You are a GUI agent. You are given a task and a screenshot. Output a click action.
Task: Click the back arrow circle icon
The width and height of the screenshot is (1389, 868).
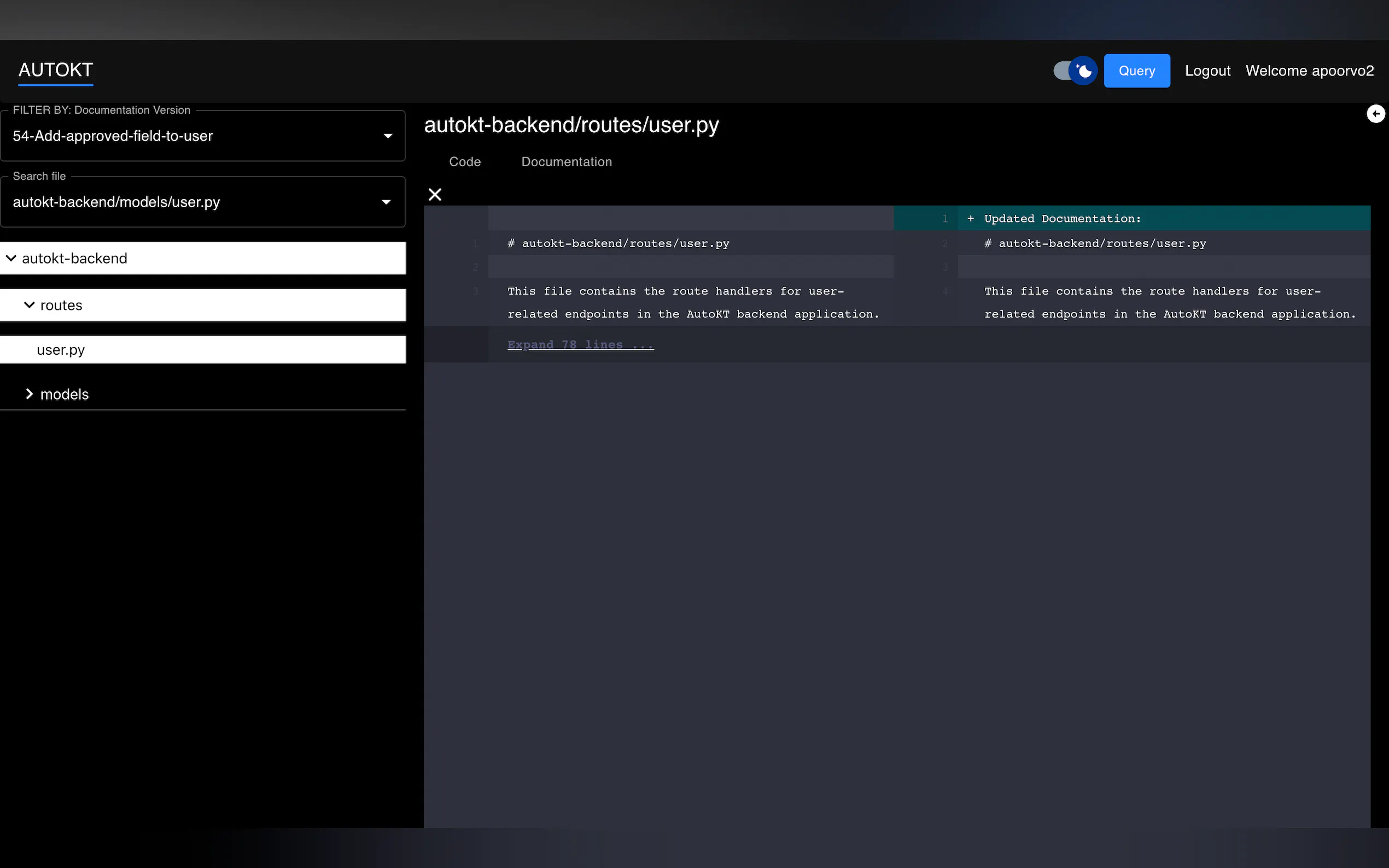click(x=1375, y=114)
